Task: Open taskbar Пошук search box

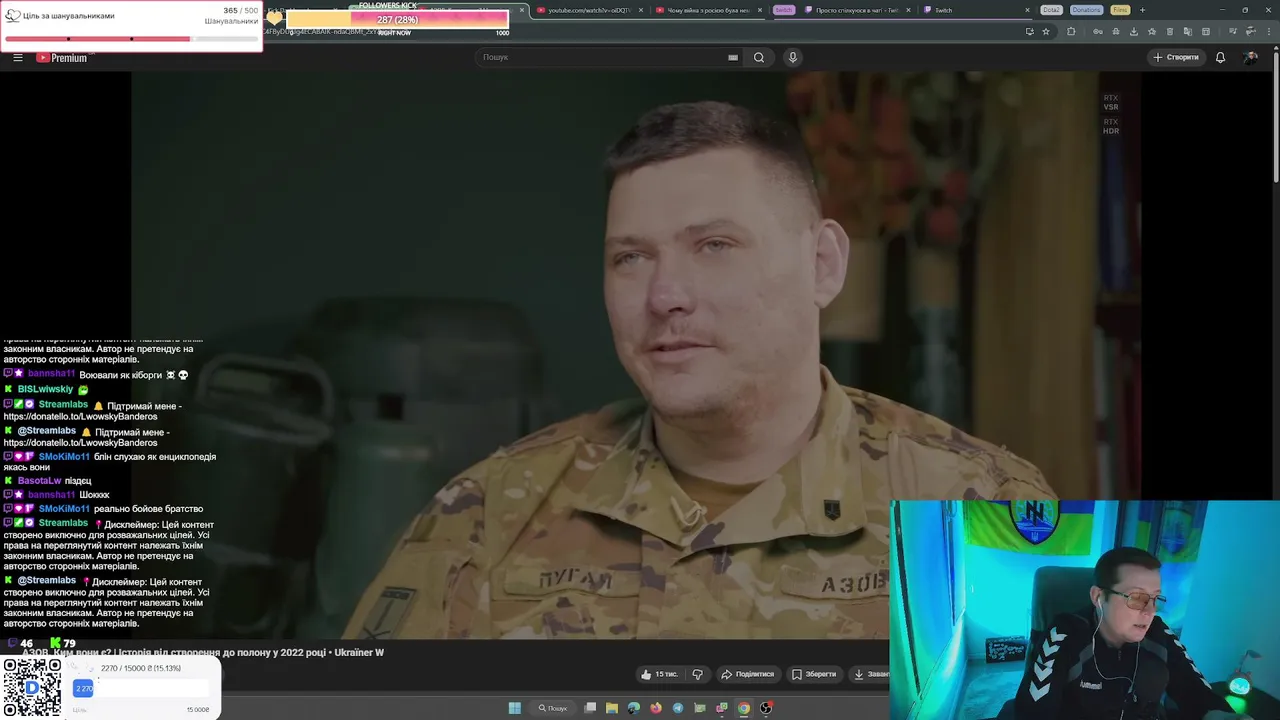Action: 552,708
